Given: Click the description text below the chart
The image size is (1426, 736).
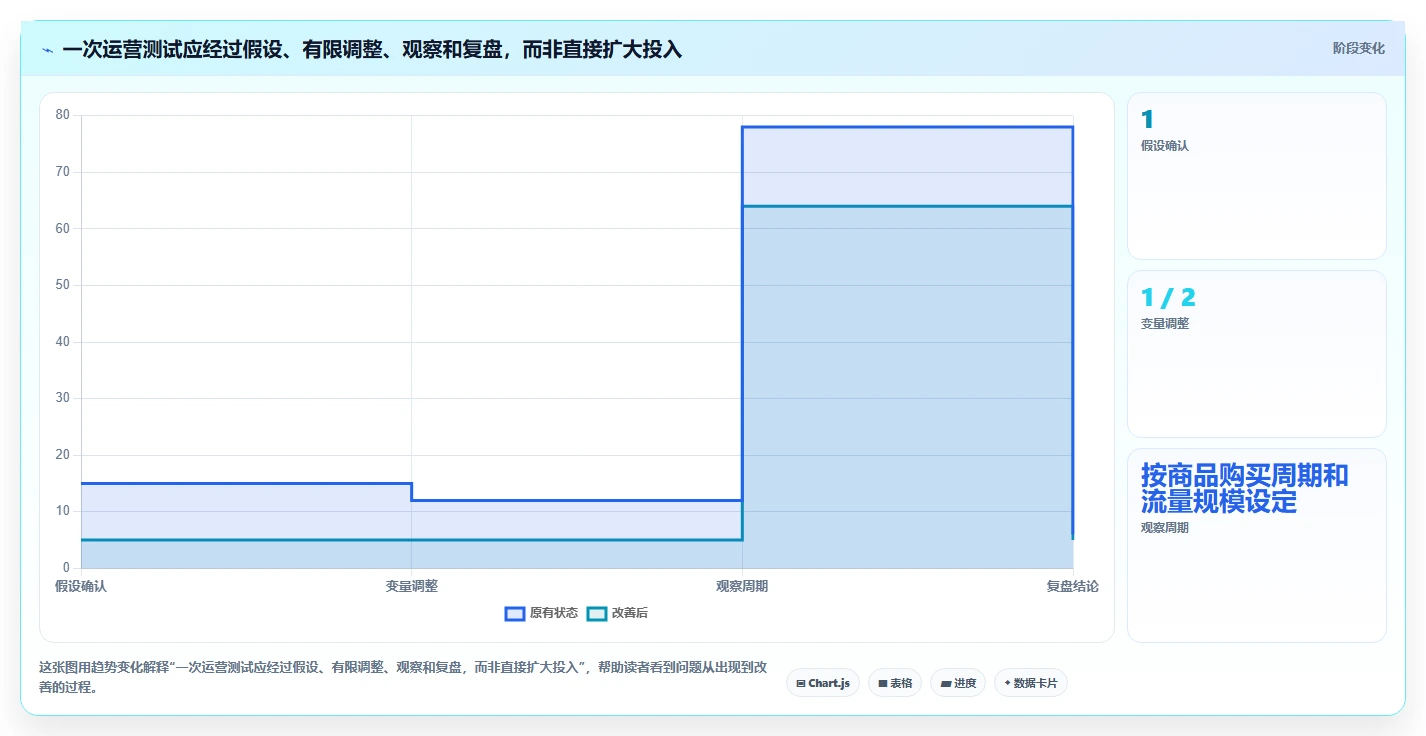Looking at the screenshot, I should click(403, 677).
